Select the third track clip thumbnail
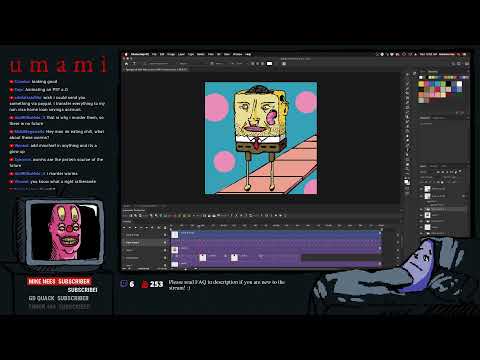The height and width of the screenshot is (360, 480). tap(174, 250)
